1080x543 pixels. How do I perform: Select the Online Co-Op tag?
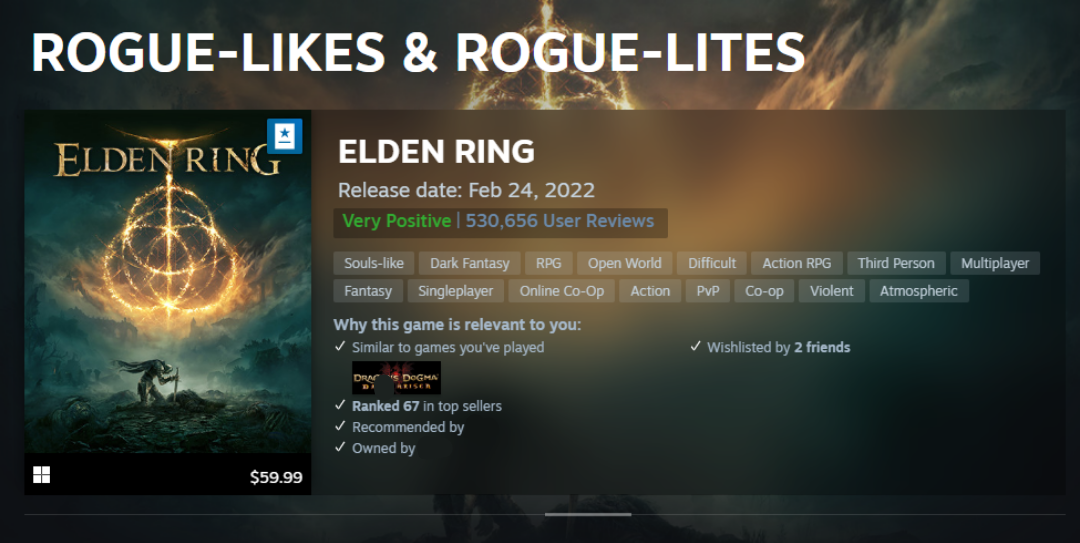[561, 291]
